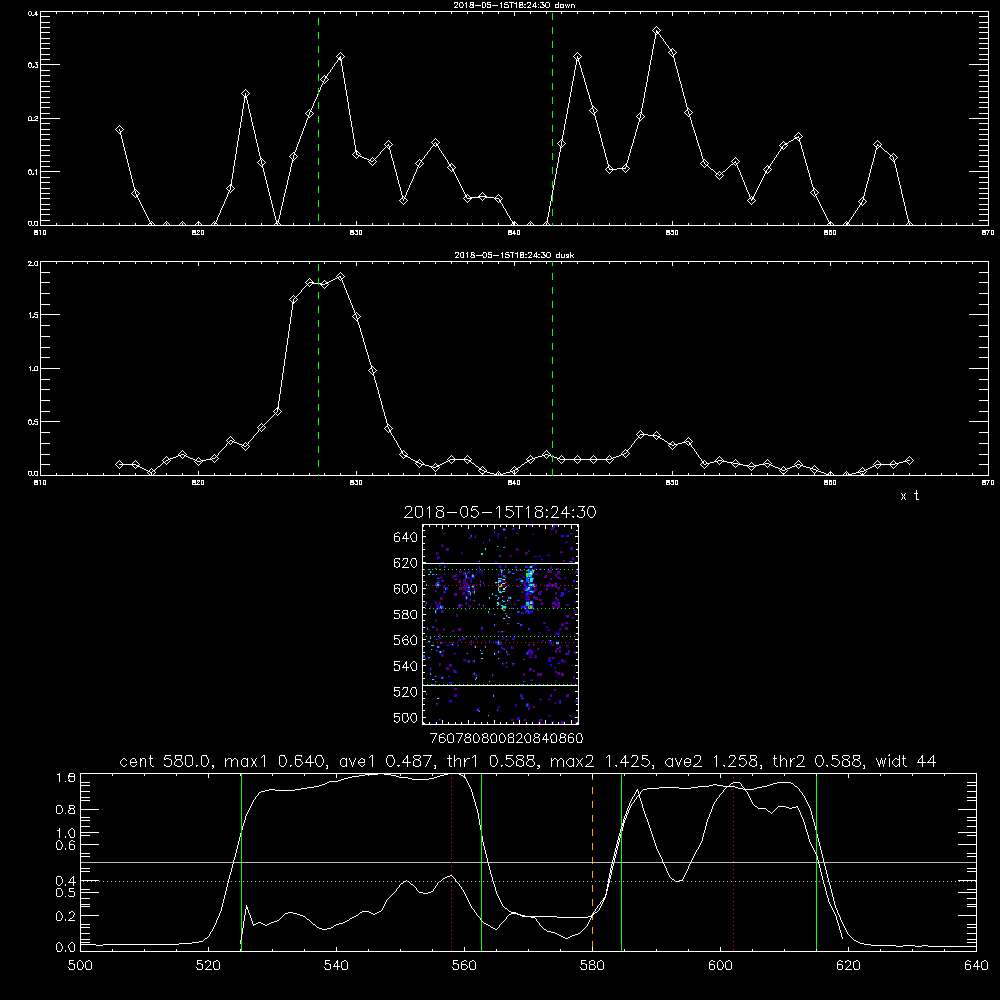1000x1000 pixels.
Task: Click the peak diamond data point in dusk plot
Action: [341, 277]
